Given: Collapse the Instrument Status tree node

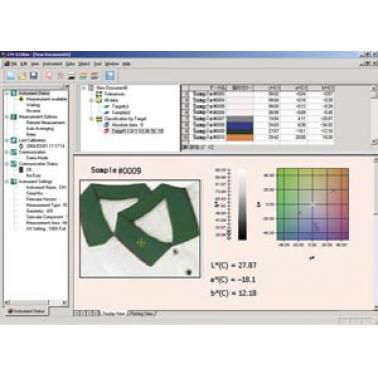Looking at the screenshot, I should click(7, 93).
